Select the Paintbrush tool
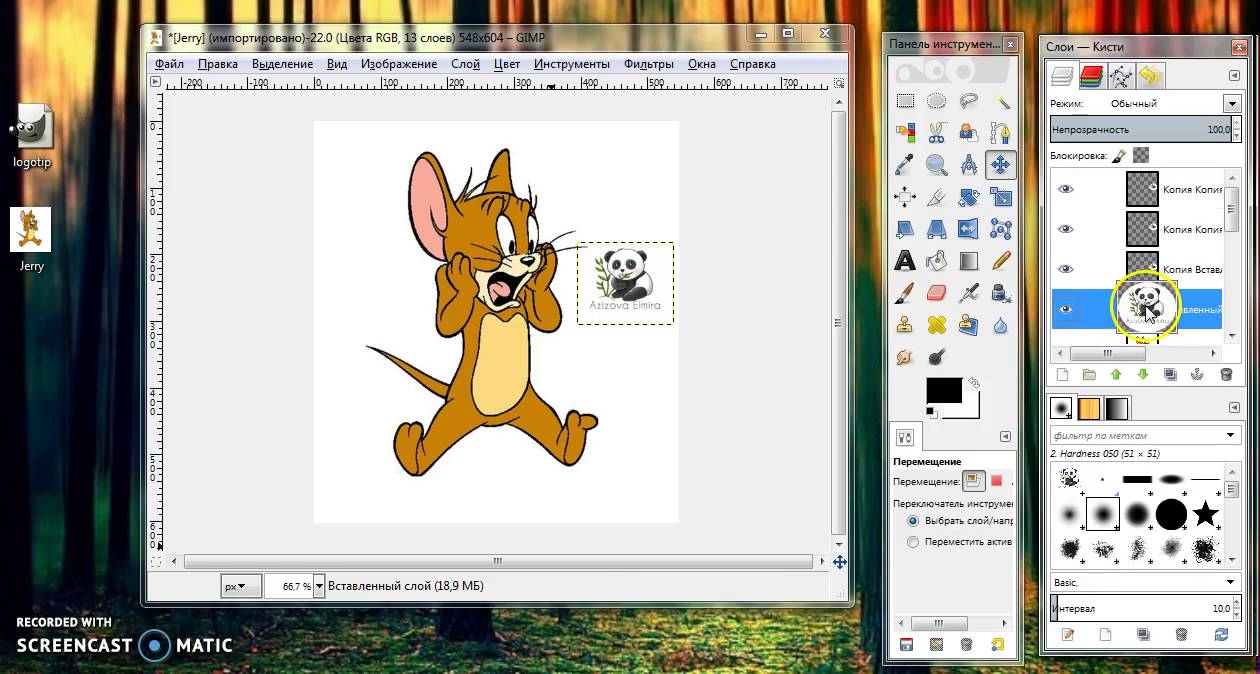 pos(905,293)
